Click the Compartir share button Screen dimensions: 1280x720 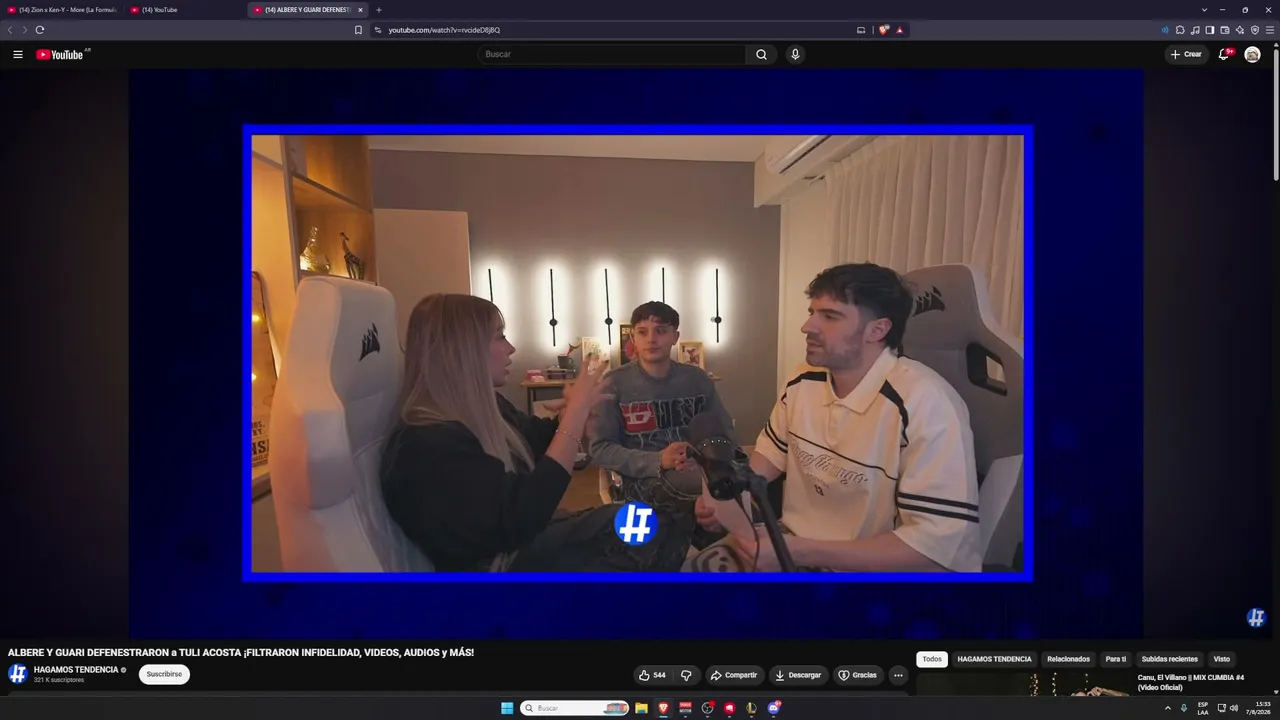(734, 675)
